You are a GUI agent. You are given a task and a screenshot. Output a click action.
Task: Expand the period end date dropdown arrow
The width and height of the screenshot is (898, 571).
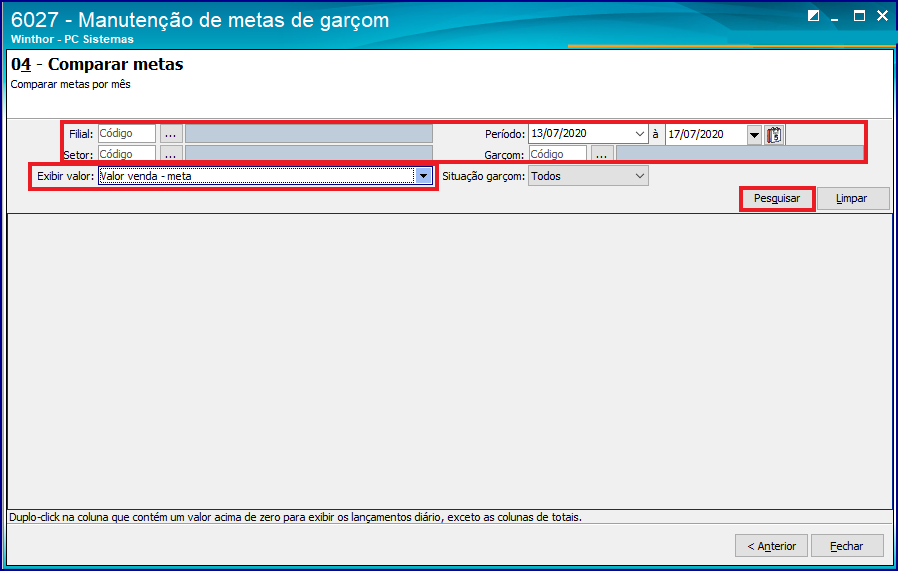tap(754, 135)
